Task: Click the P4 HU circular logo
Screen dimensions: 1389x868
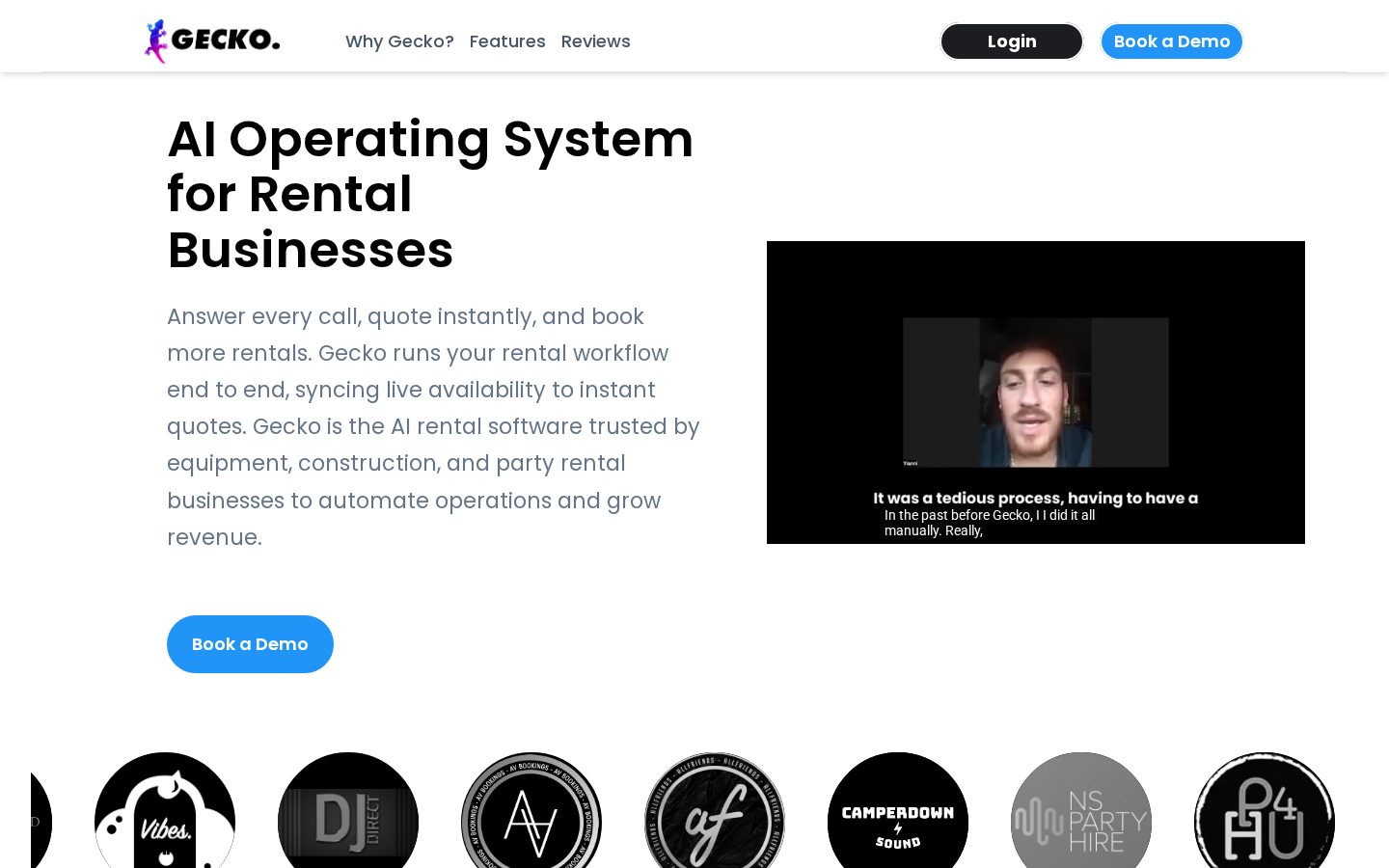Action: [1265, 812]
